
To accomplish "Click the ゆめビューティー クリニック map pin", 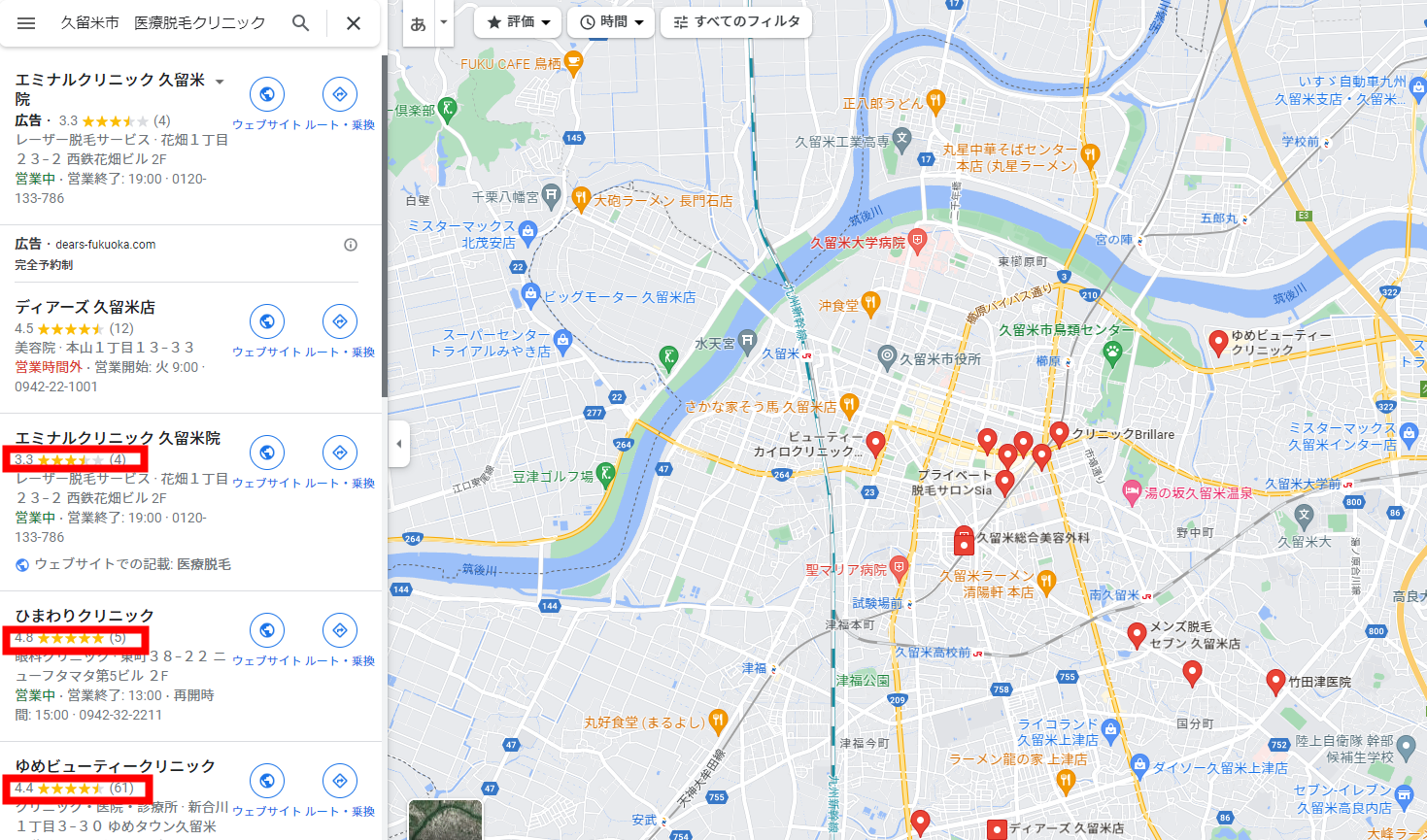I will coord(1218,342).
